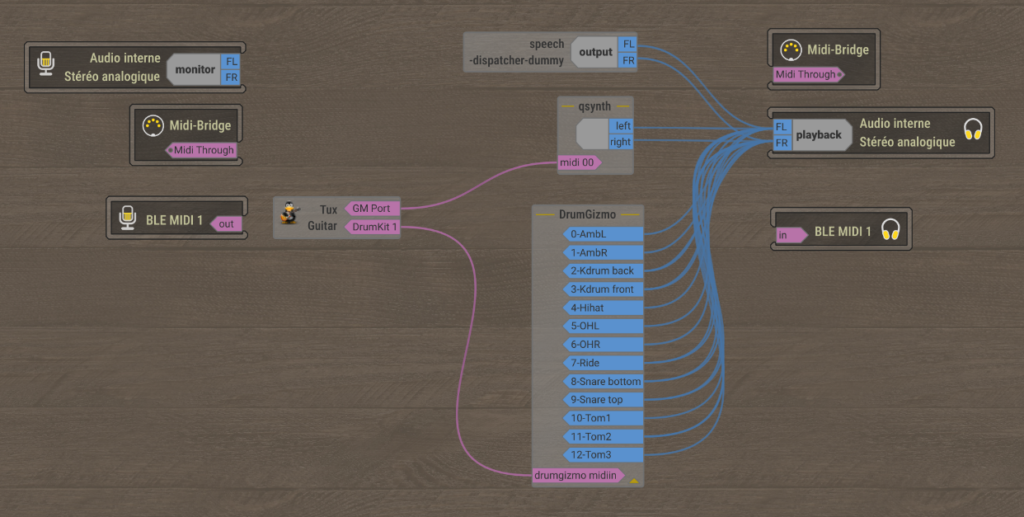Image resolution: width=1024 pixels, height=517 pixels.
Task: Click the monitor port group label
Action: (195, 69)
